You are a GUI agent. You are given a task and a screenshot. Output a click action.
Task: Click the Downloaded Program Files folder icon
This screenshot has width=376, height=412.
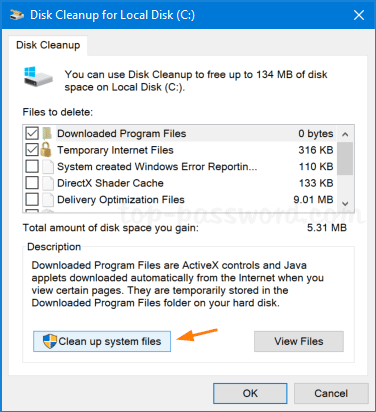(x=47, y=134)
